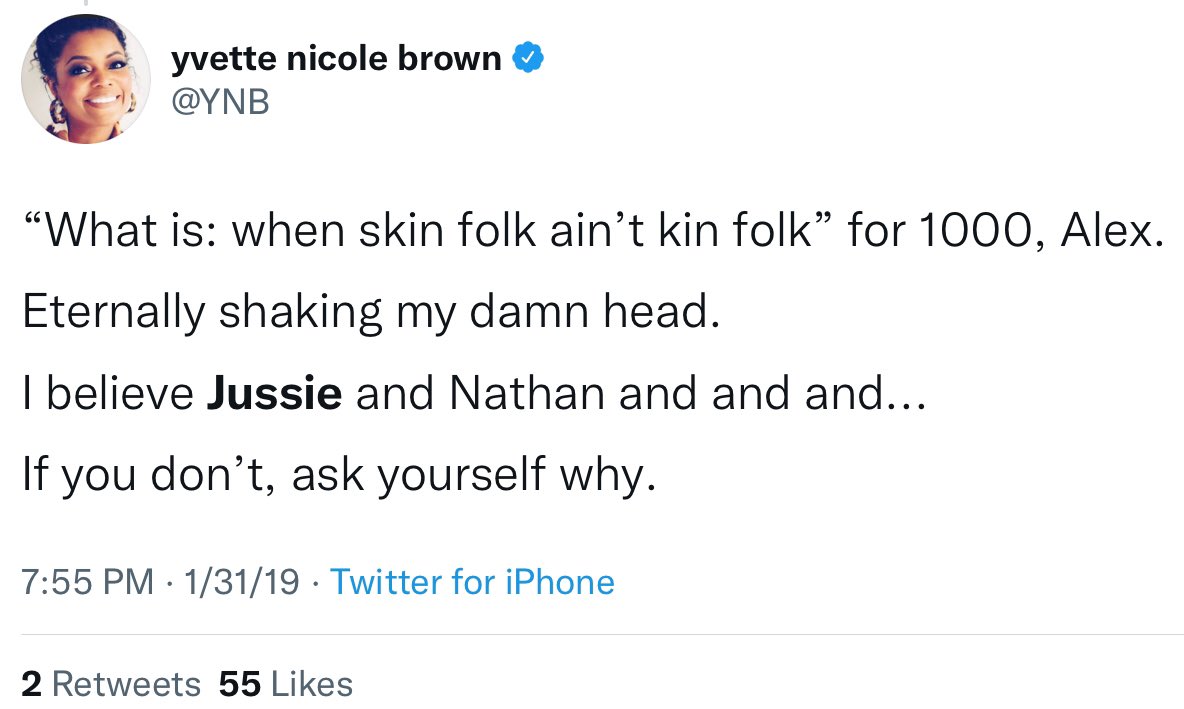
Task: Click the blue verified badge icon
Action: tap(528, 60)
